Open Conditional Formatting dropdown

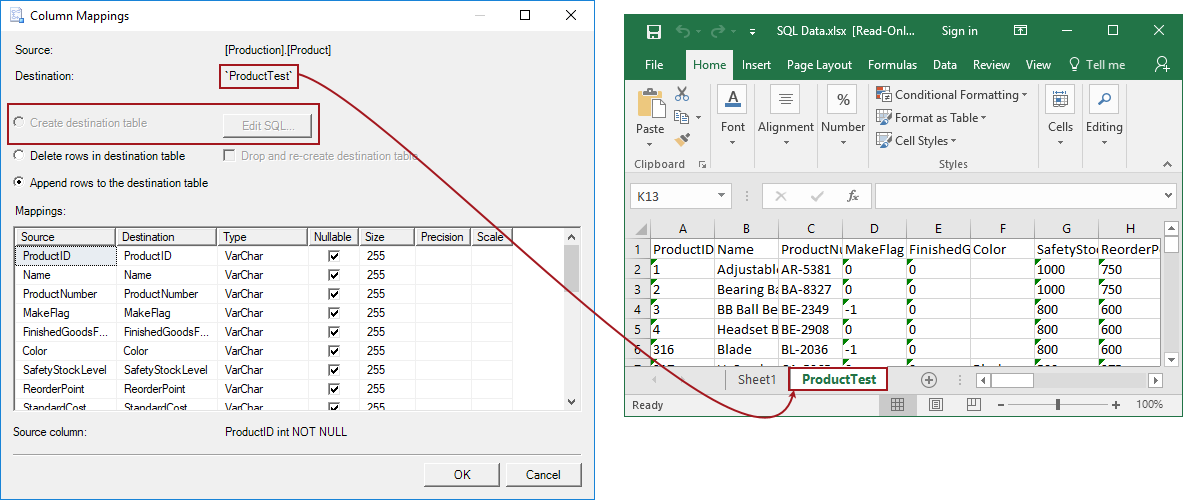tap(952, 95)
